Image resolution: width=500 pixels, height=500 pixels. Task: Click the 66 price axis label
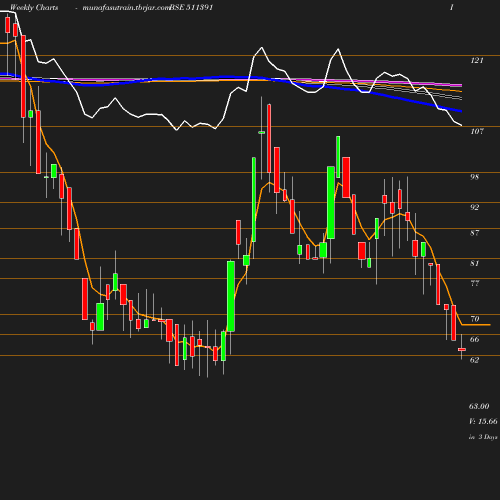[475, 339]
